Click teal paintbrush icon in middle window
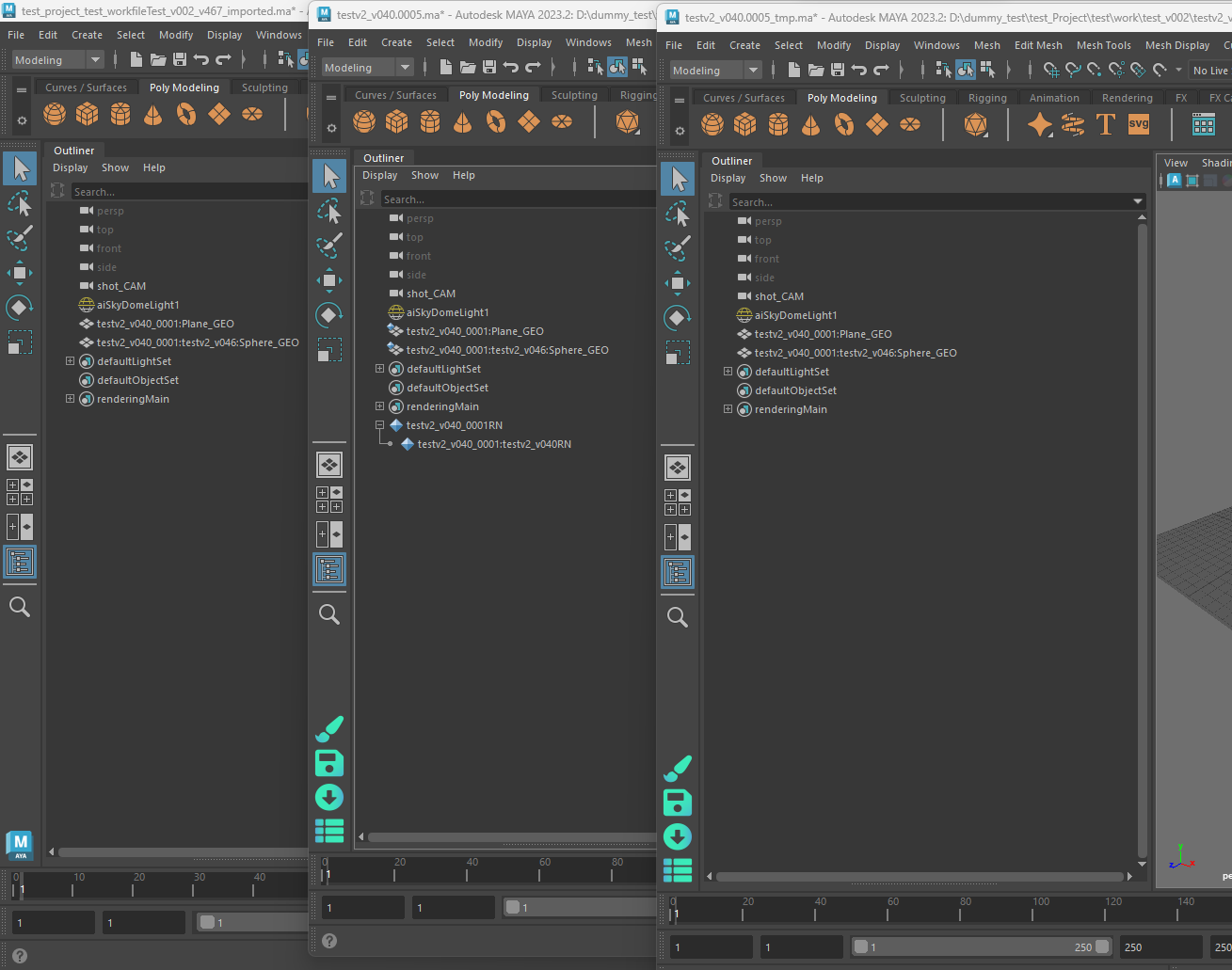 coord(329,728)
